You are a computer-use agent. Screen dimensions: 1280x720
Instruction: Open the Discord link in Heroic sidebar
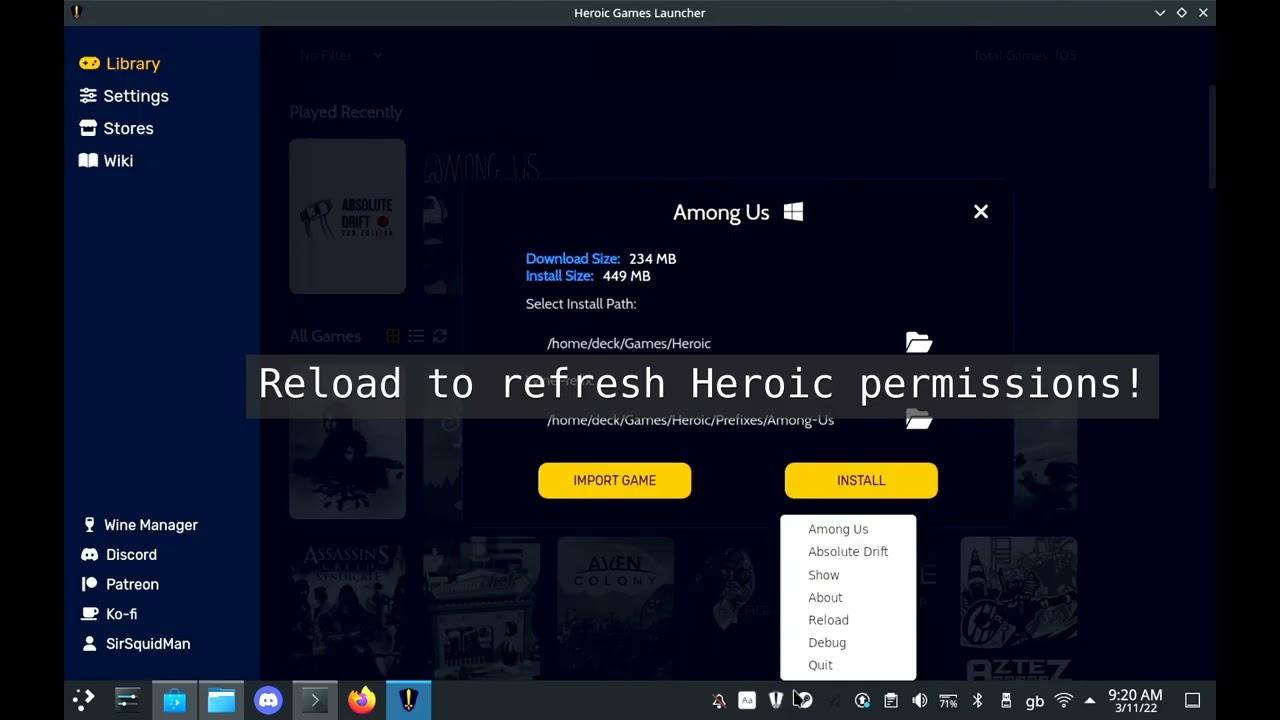[118, 554]
